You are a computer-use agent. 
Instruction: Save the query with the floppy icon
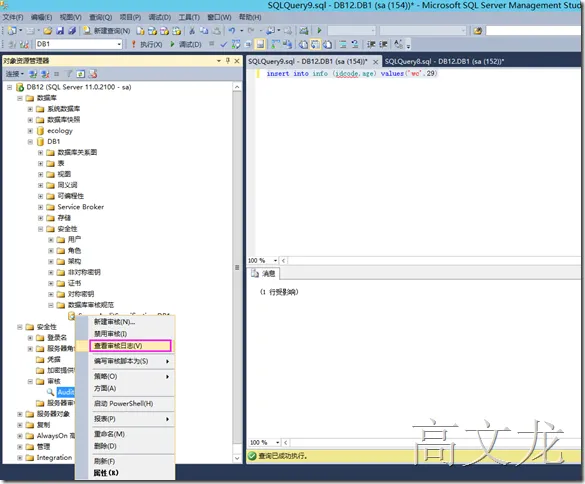tap(60, 31)
